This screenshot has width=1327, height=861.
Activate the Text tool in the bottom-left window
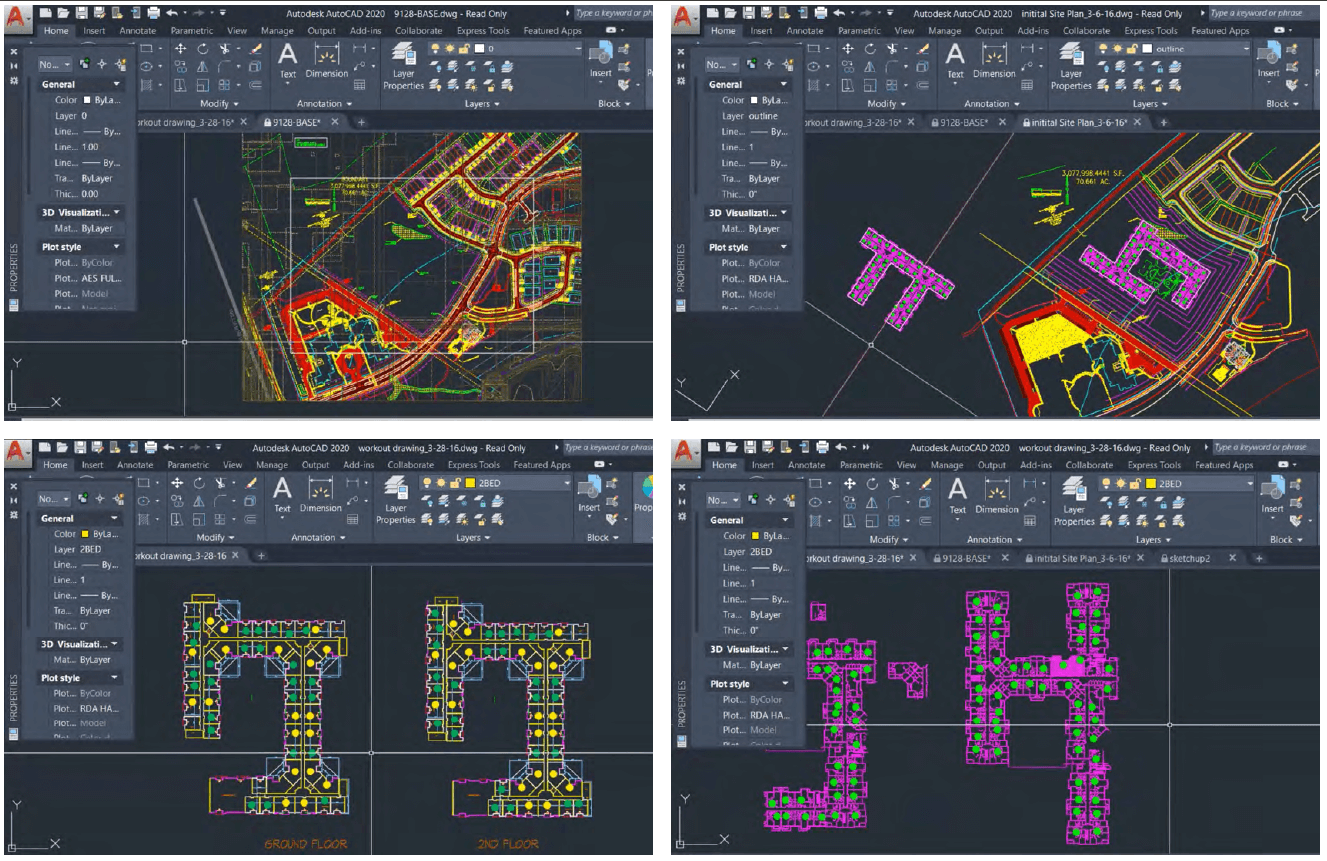tap(283, 494)
